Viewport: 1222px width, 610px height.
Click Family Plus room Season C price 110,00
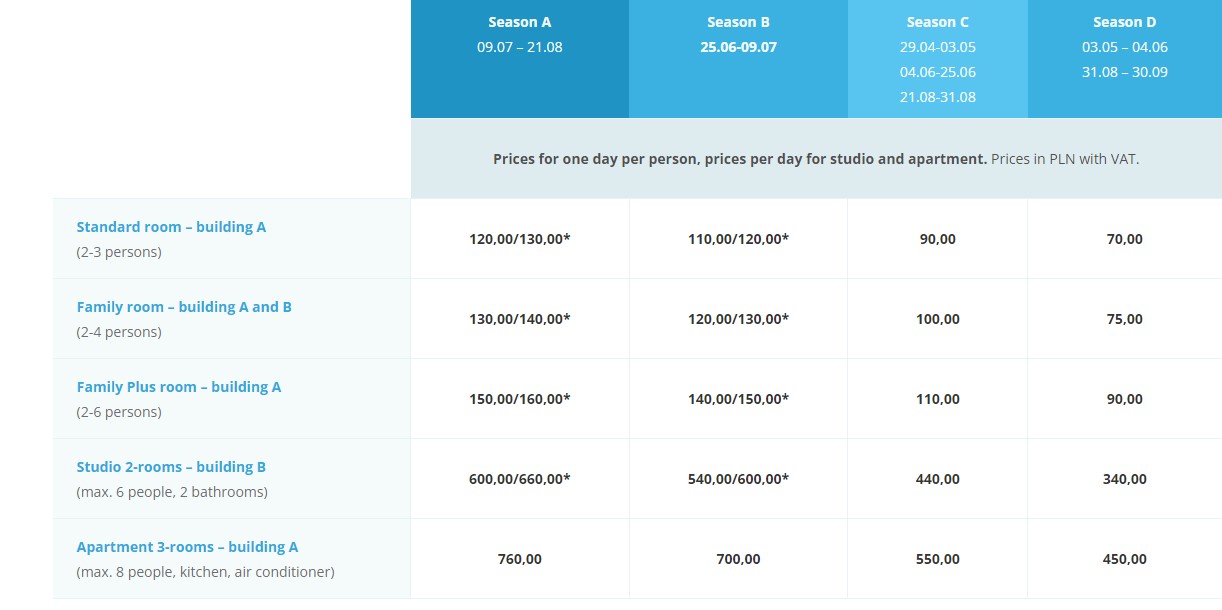[937, 399]
